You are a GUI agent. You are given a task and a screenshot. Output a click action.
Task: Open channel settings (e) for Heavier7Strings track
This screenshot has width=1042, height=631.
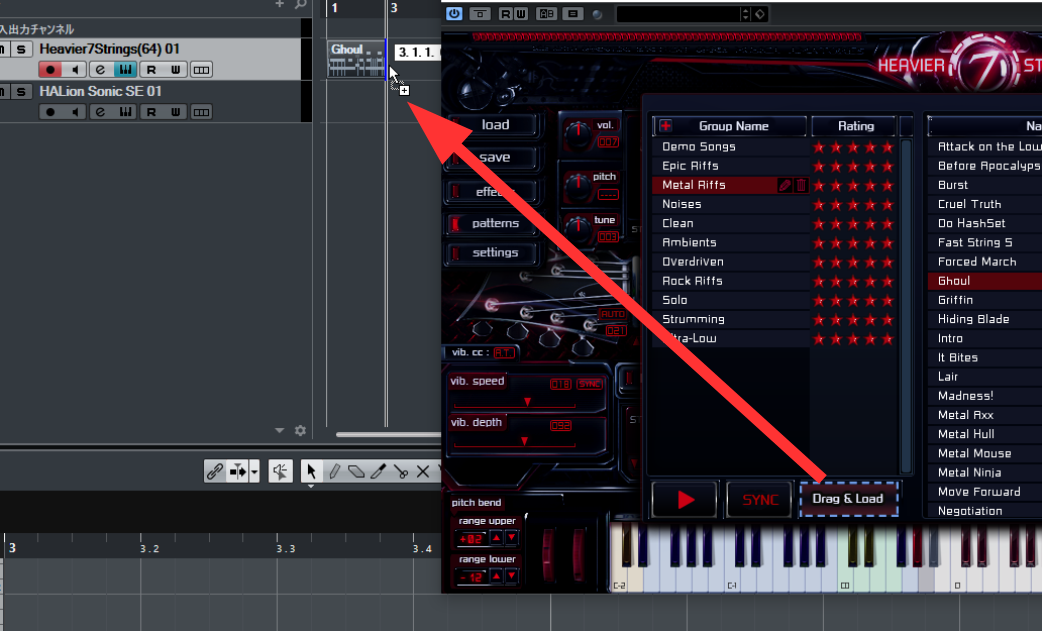click(100, 70)
